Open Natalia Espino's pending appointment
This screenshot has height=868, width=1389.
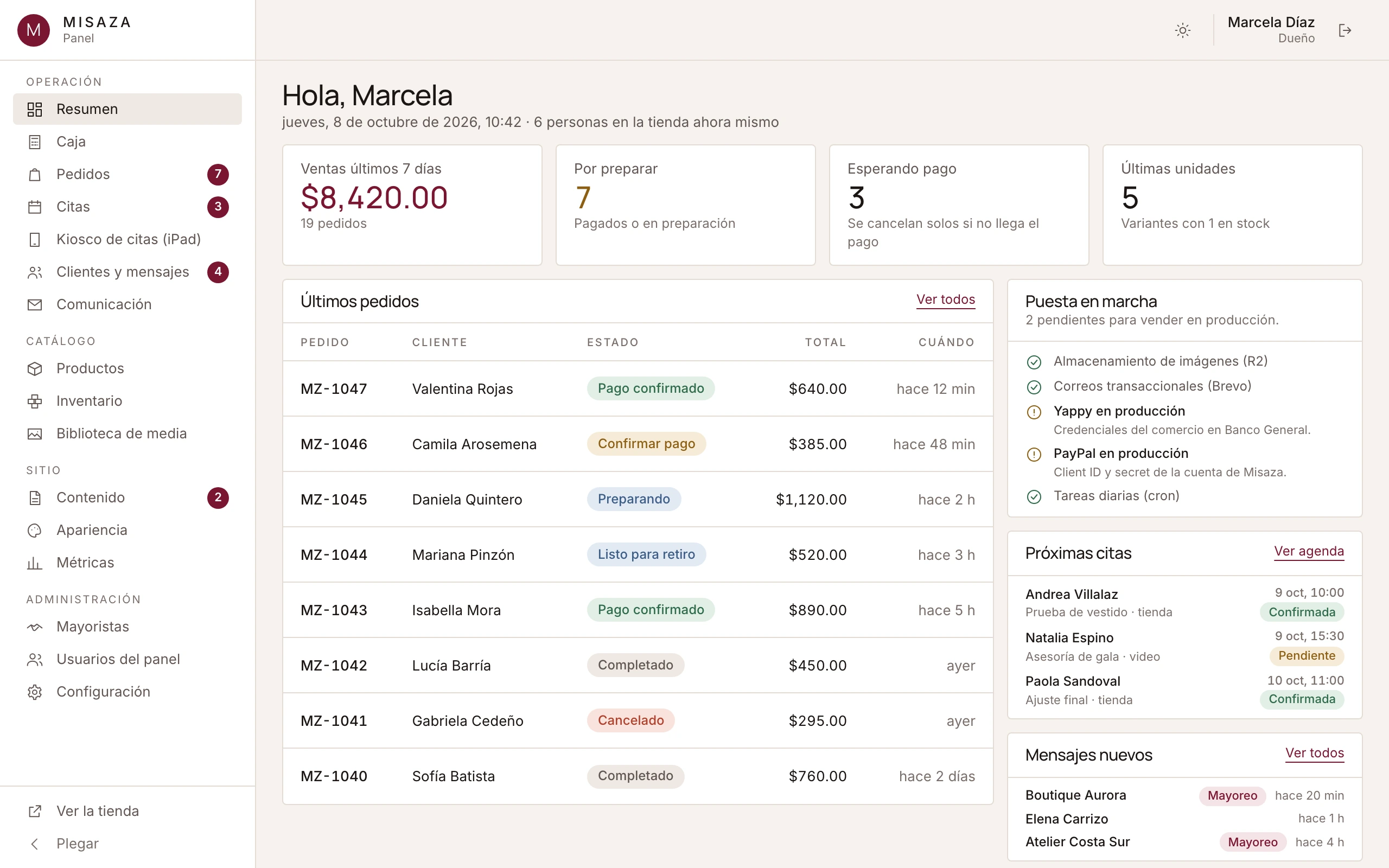(x=1184, y=647)
